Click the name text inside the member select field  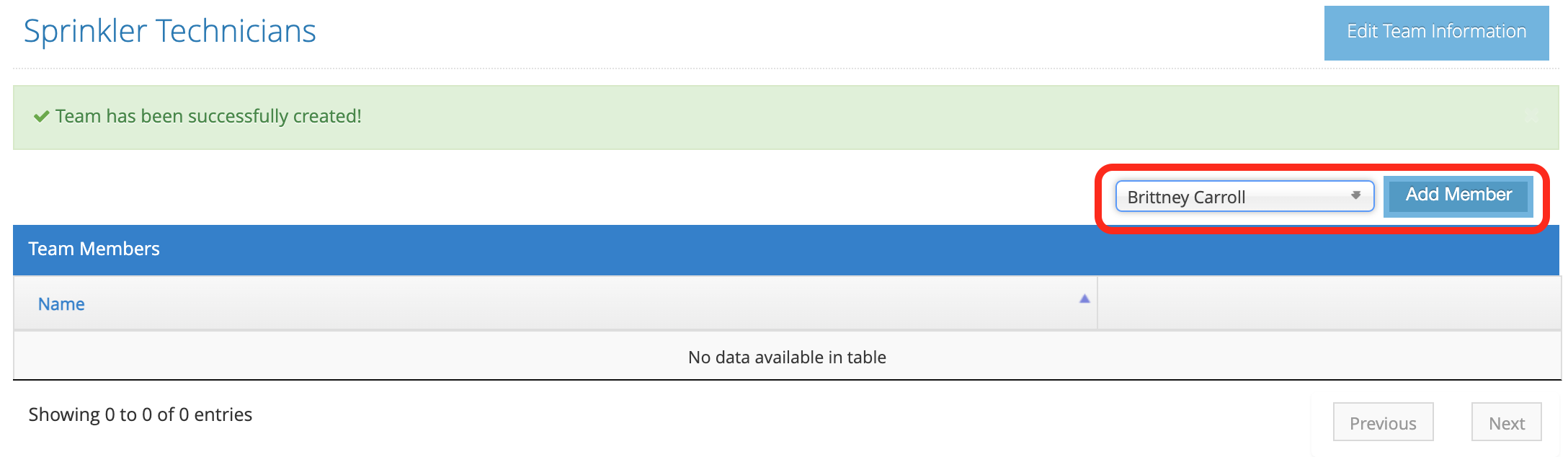click(x=1186, y=197)
